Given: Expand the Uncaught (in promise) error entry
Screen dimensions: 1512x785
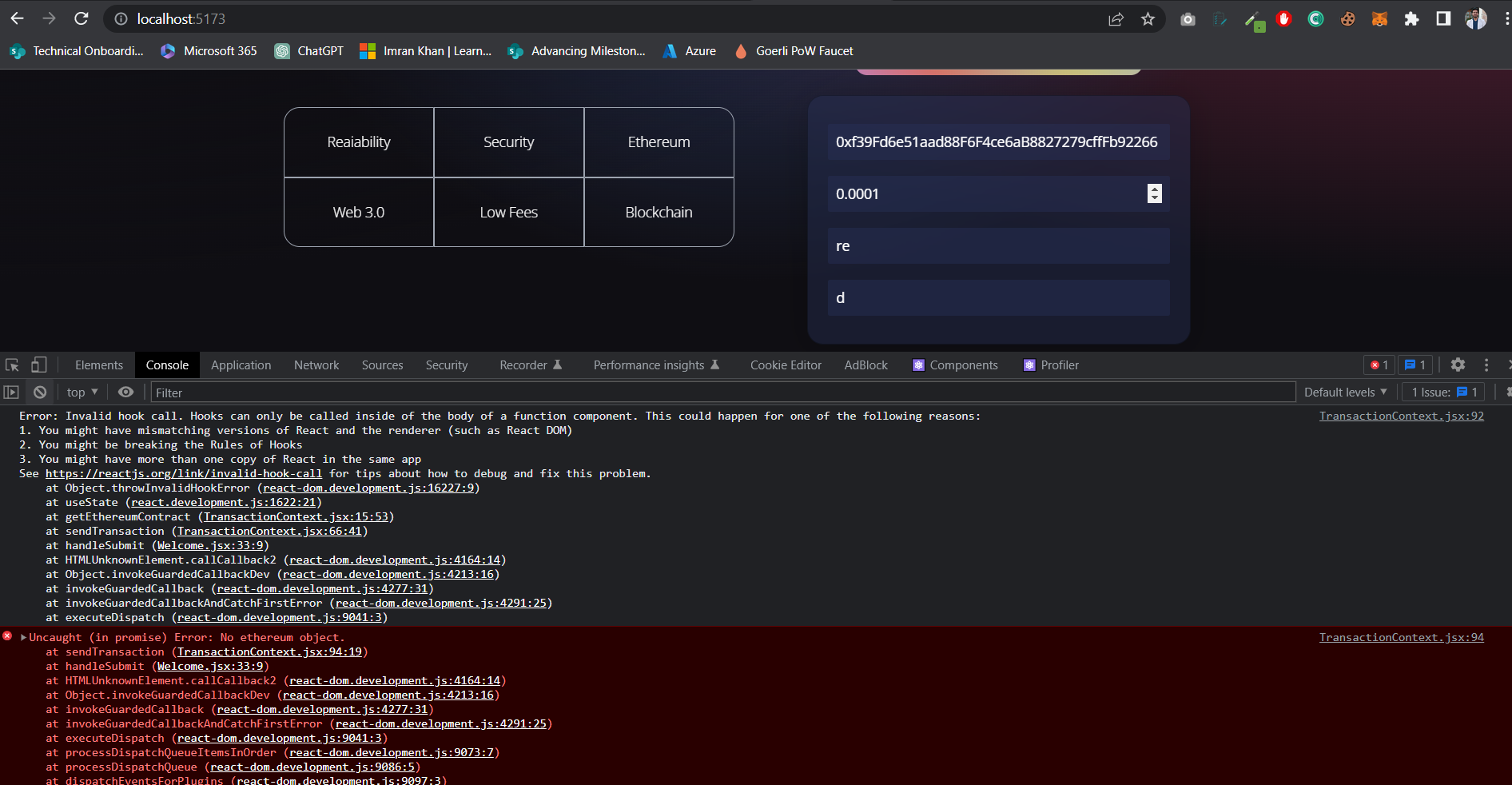Looking at the screenshot, I should click(24, 638).
